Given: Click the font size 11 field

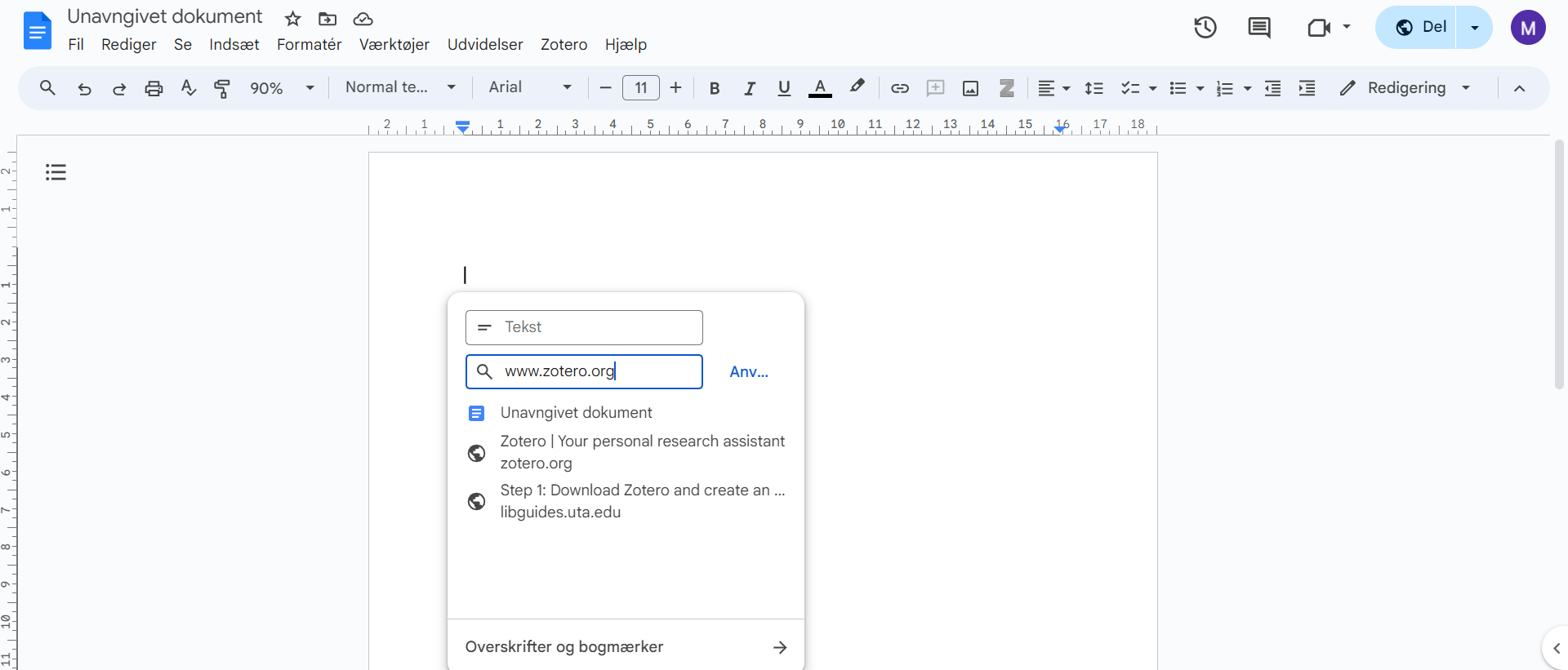Looking at the screenshot, I should pyautogui.click(x=641, y=87).
